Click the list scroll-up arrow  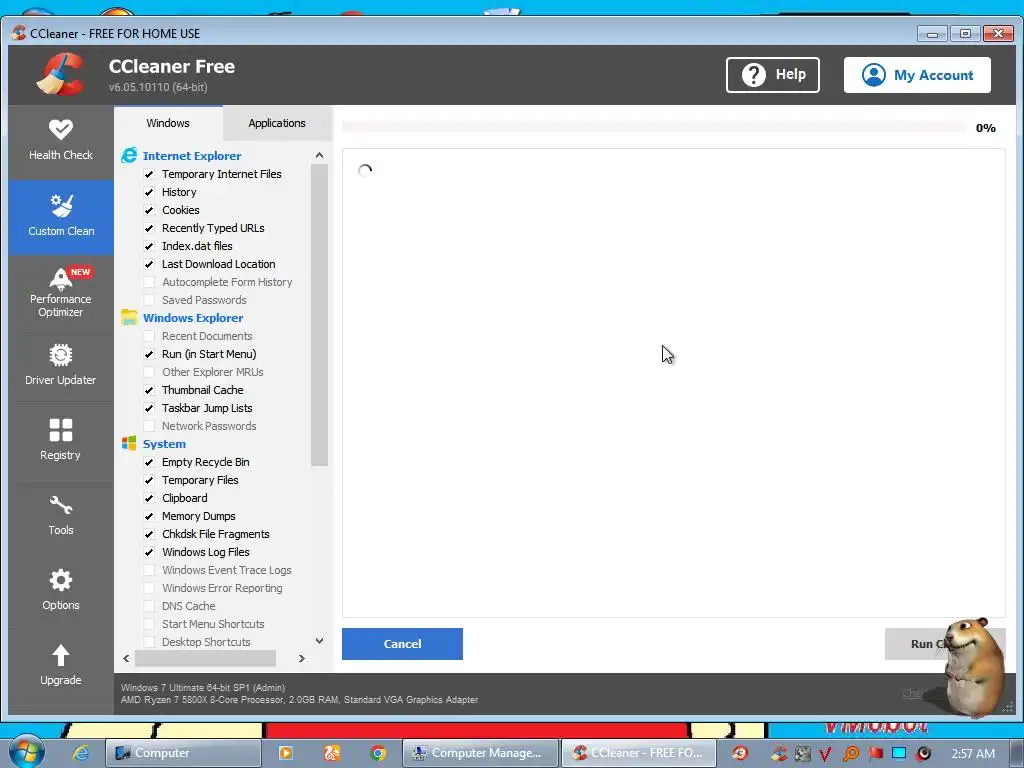tap(319, 155)
